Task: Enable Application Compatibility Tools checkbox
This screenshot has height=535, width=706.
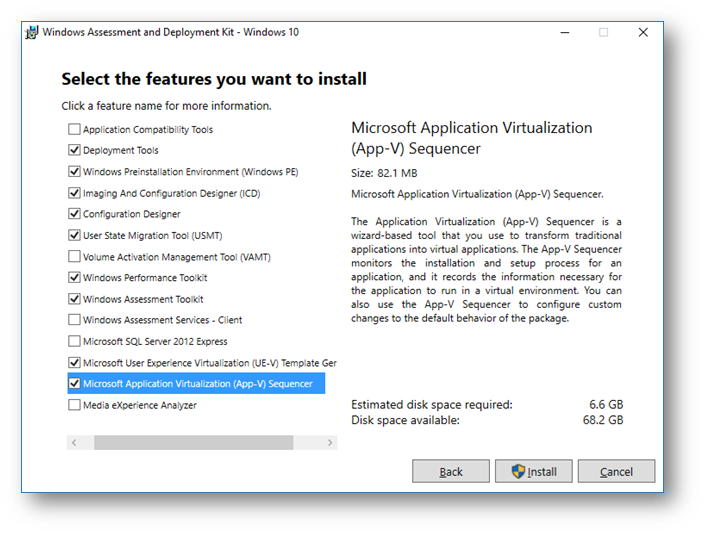Action: coord(74,129)
